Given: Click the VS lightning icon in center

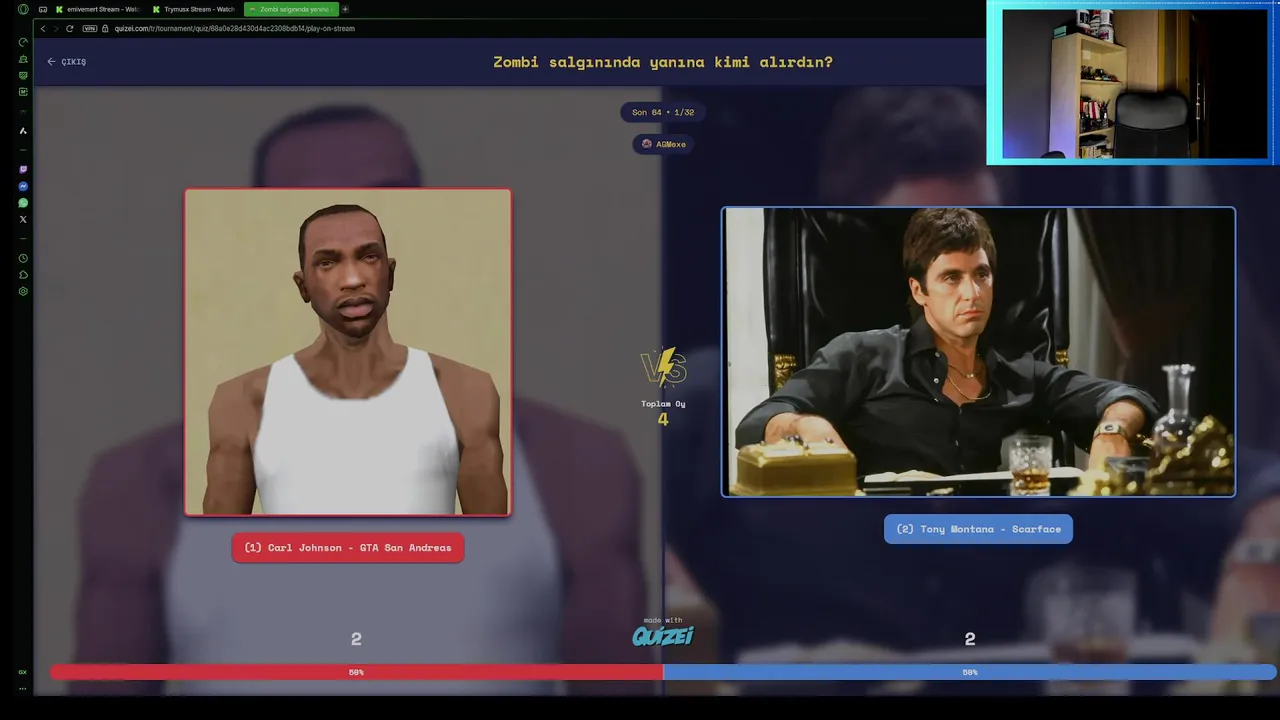Looking at the screenshot, I should coord(664,368).
